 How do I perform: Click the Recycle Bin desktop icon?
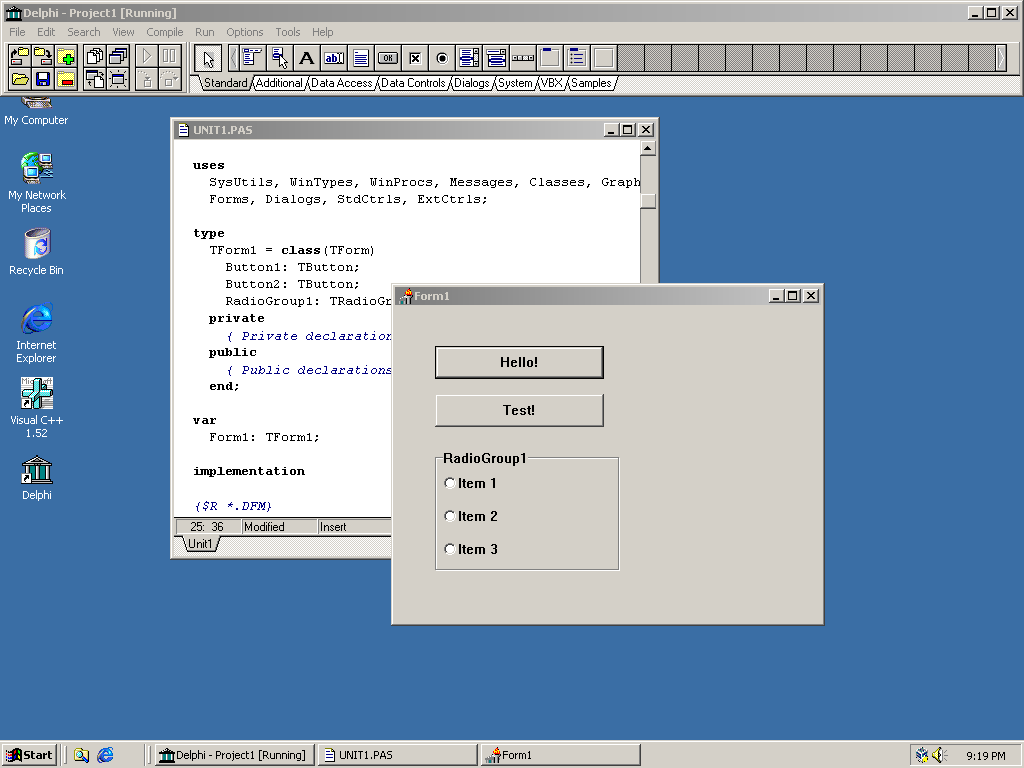[37, 252]
